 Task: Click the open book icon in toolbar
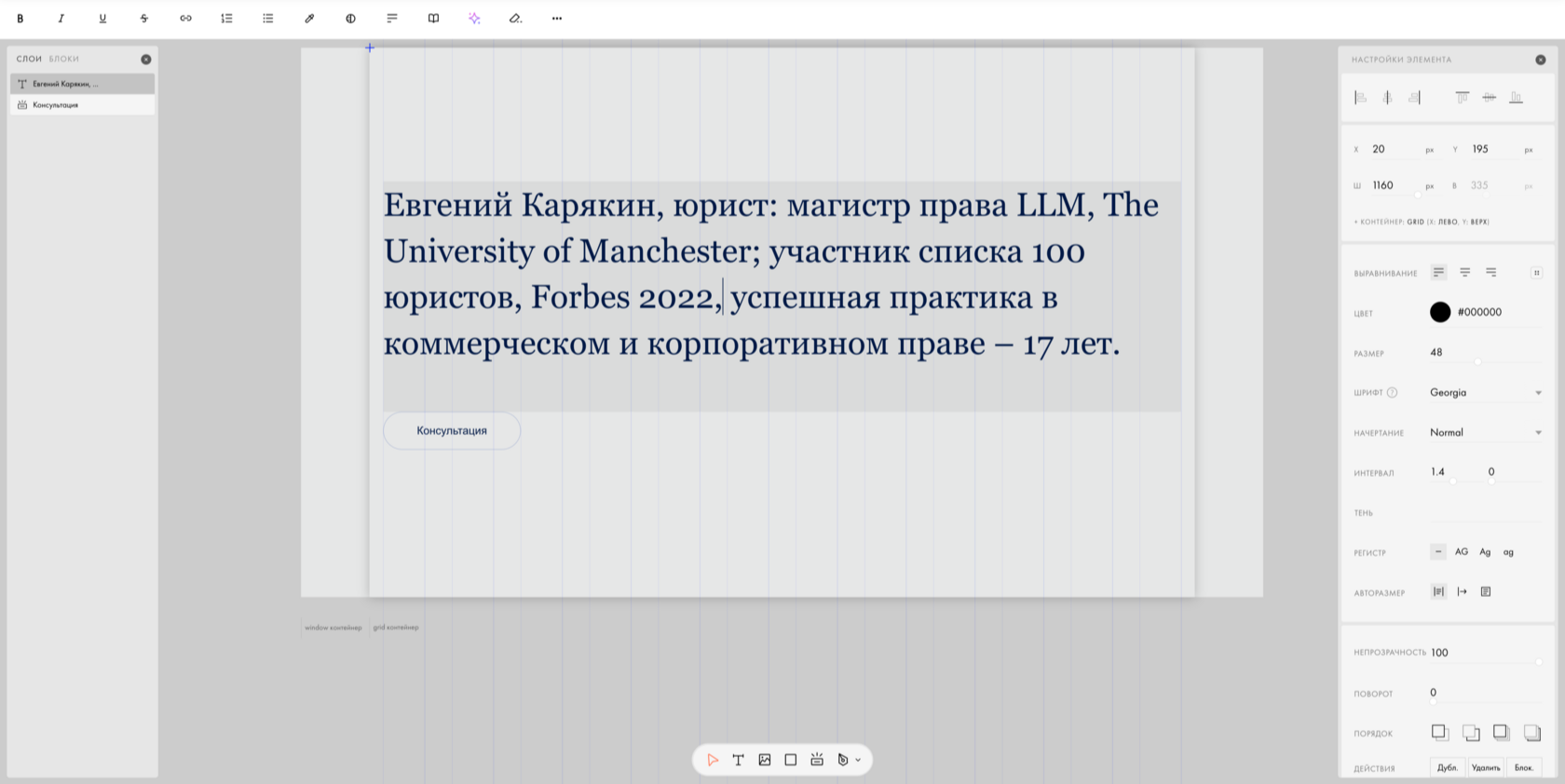433,19
